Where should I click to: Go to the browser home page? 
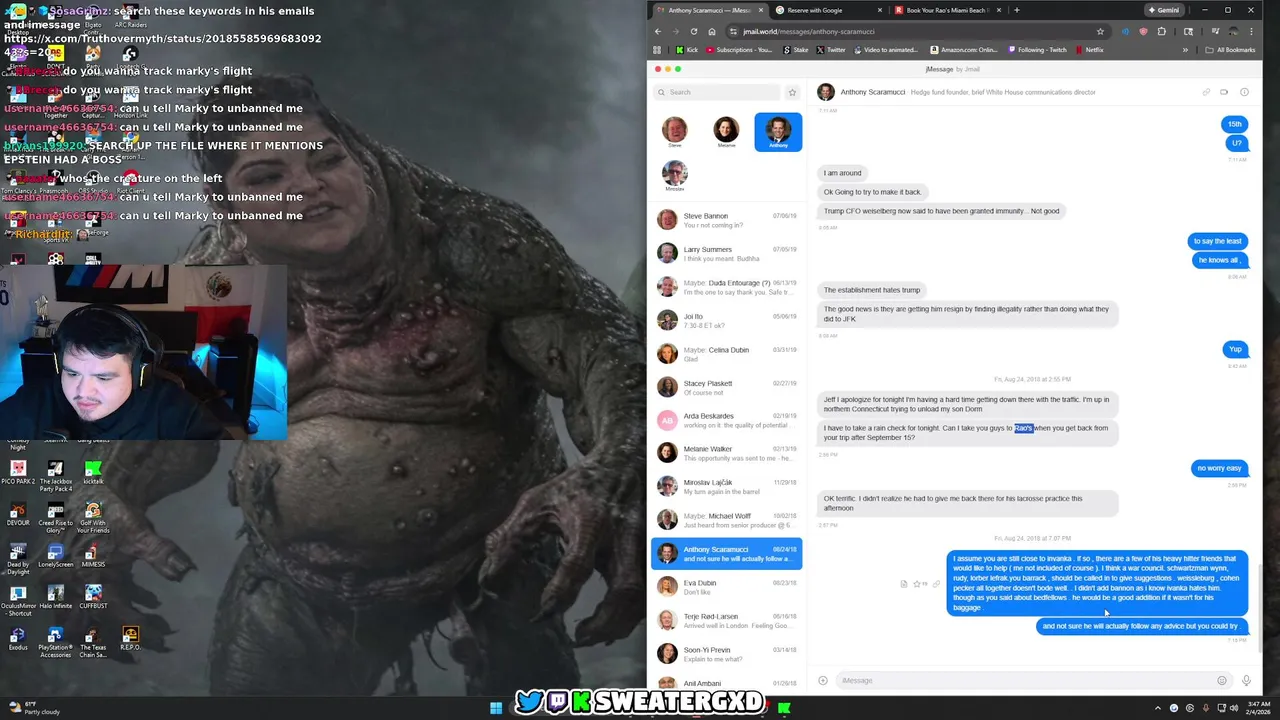[711, 31]
